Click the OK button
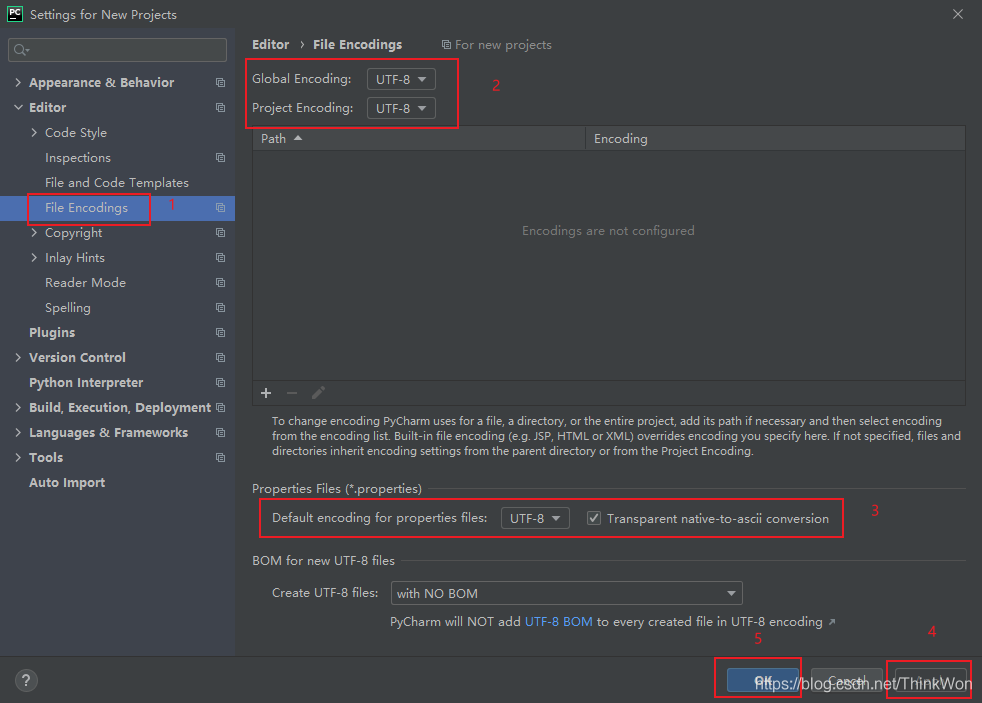The width and height of the screenshot is (982, 703). coord(763,680)
